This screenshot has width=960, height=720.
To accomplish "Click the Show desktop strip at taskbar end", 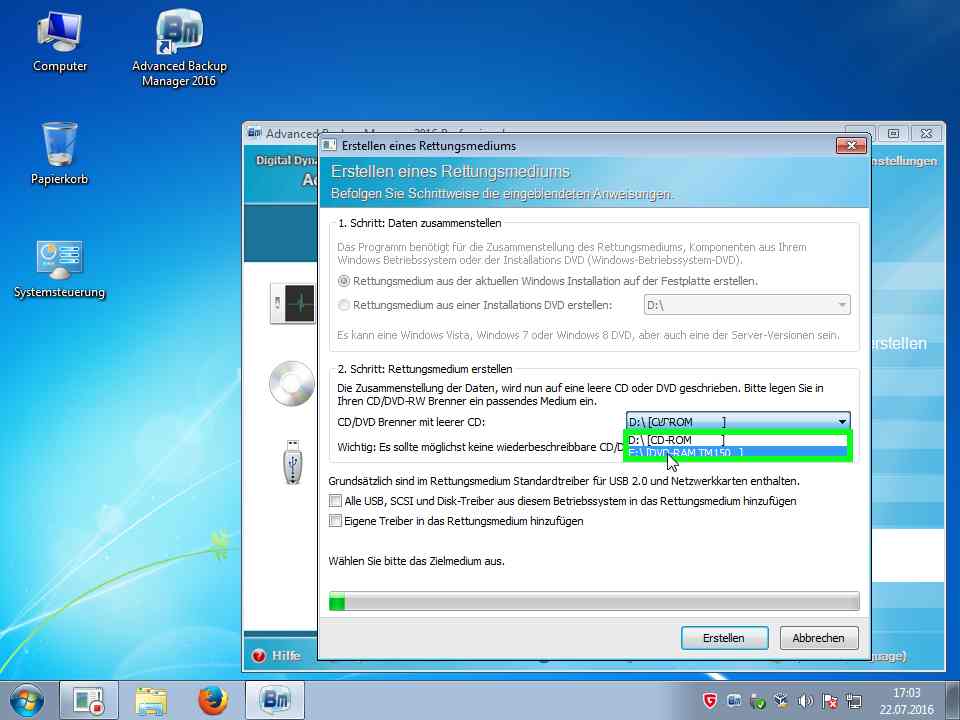I will [x=953, y=700].
